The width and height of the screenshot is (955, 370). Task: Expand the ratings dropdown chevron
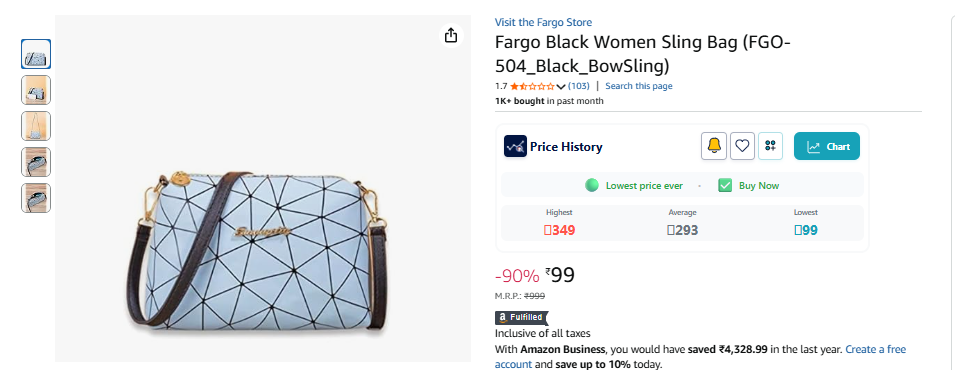pos(561,87)
